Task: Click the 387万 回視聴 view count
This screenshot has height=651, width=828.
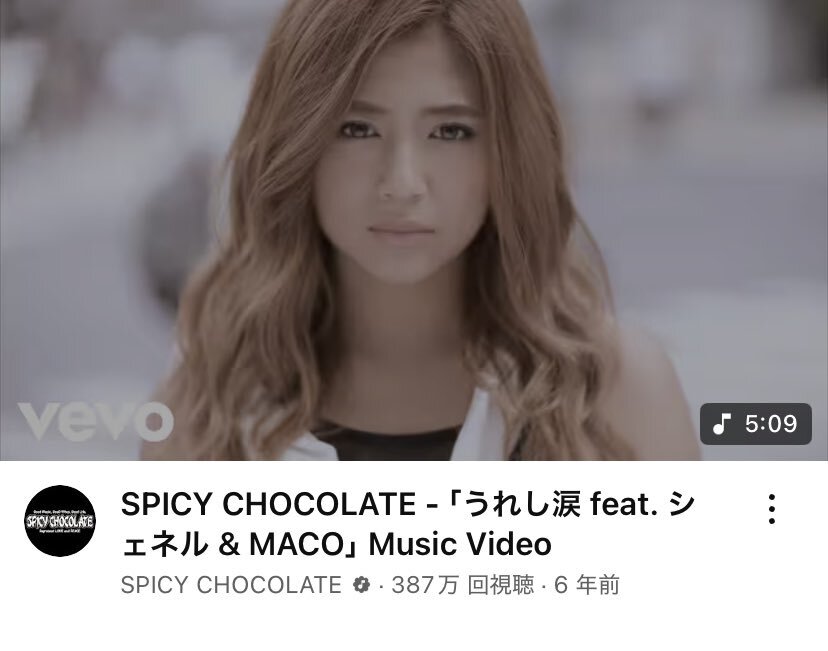Action: click(463, 585)
